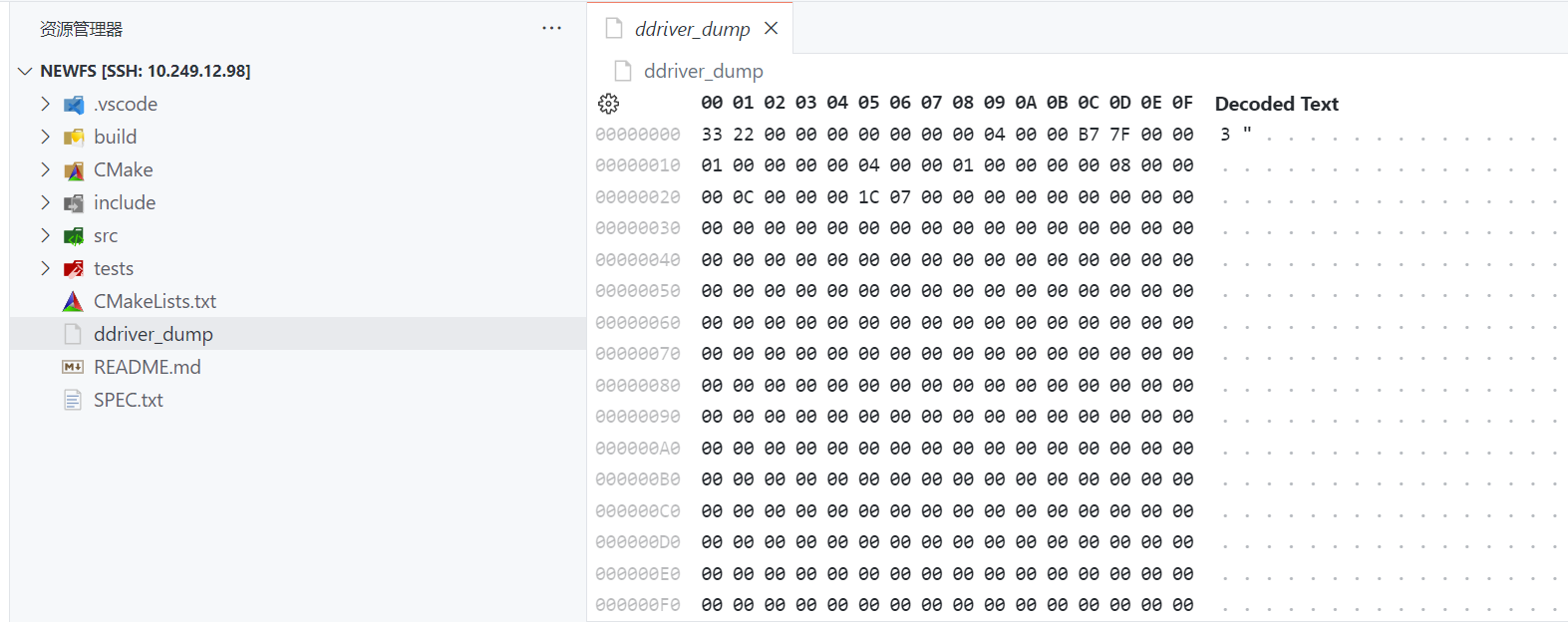The width and height of the screenshot is (1568, 622).
Task: Open SPEC.txt from the explorer
Action: [129, 400]
